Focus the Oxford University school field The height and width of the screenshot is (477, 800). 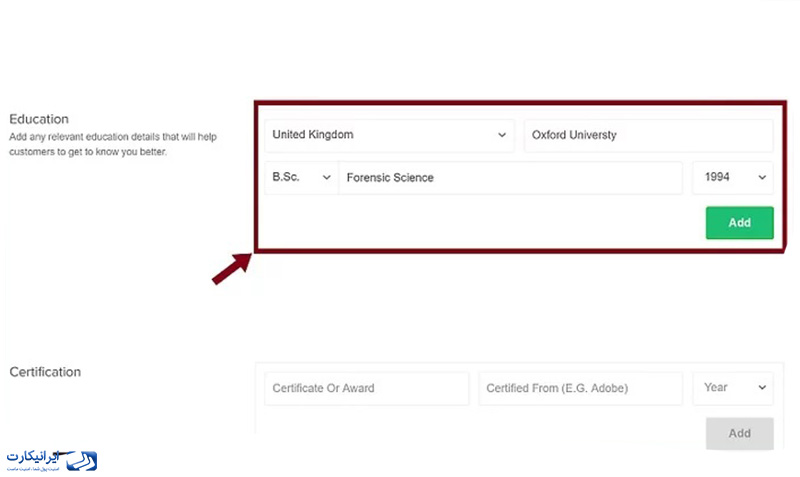pyautogui.click(x=649, y=135)
